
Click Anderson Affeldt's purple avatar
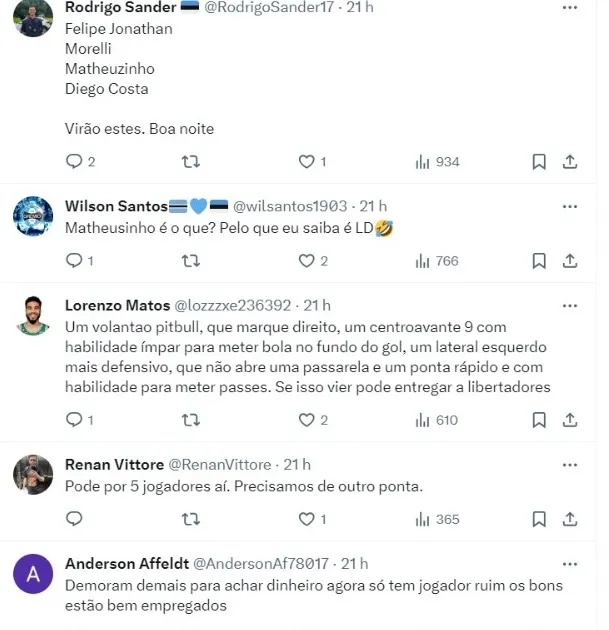tap(33, 574)
